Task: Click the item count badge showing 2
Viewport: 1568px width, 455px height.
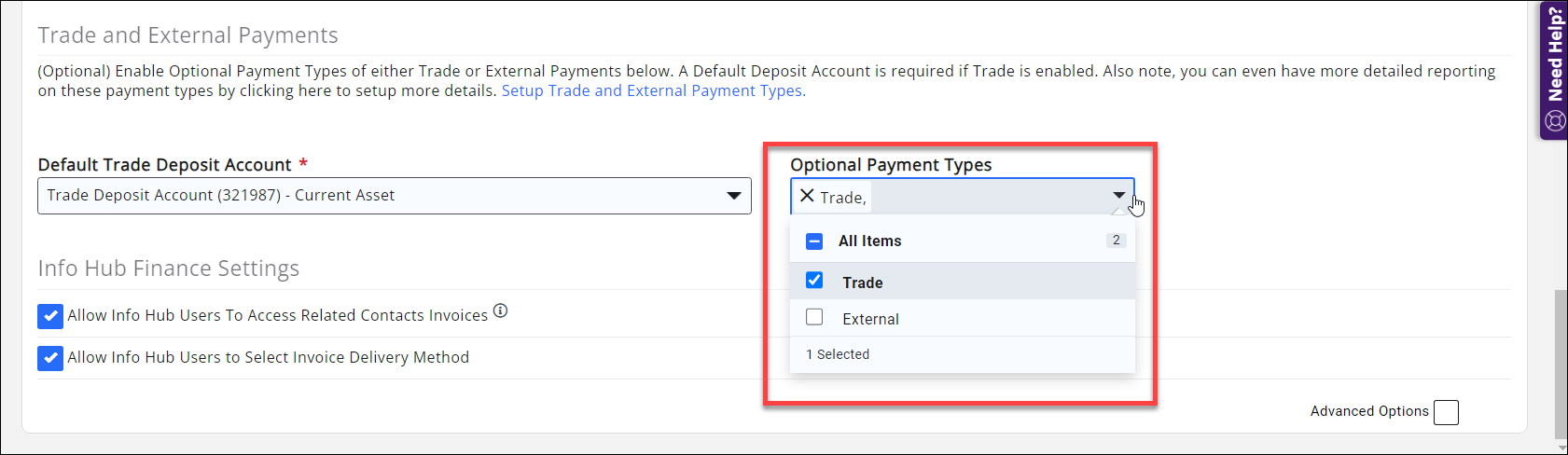Action: [x=1116, y=241]
